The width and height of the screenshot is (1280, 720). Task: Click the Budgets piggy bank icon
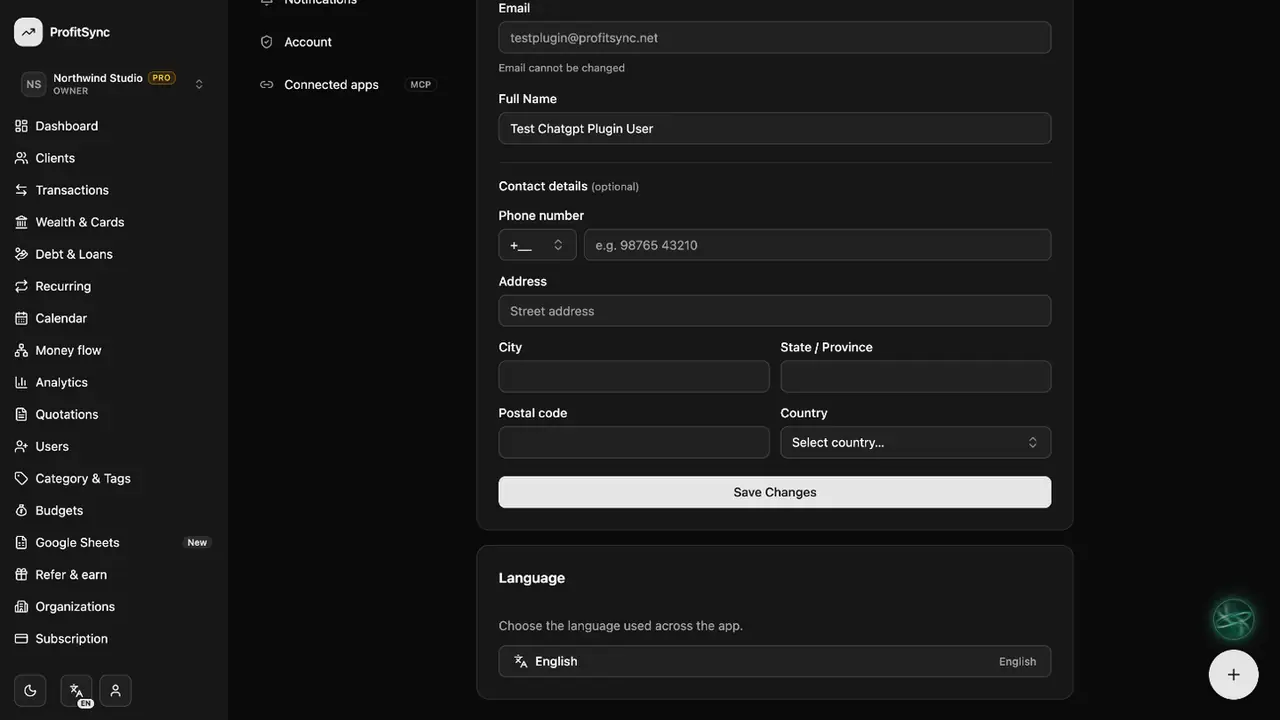tap(21, 510)
